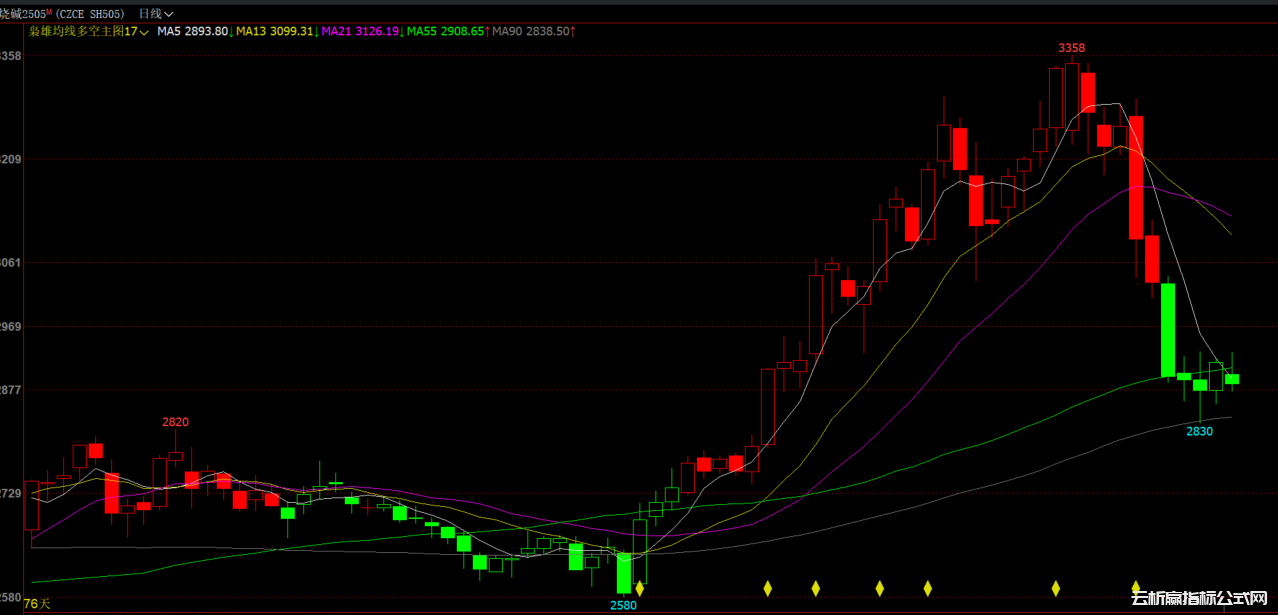The height and width of the screenshot is (615, 1278).
Task: Open the 日线 period dropdown
Action: 155,14
